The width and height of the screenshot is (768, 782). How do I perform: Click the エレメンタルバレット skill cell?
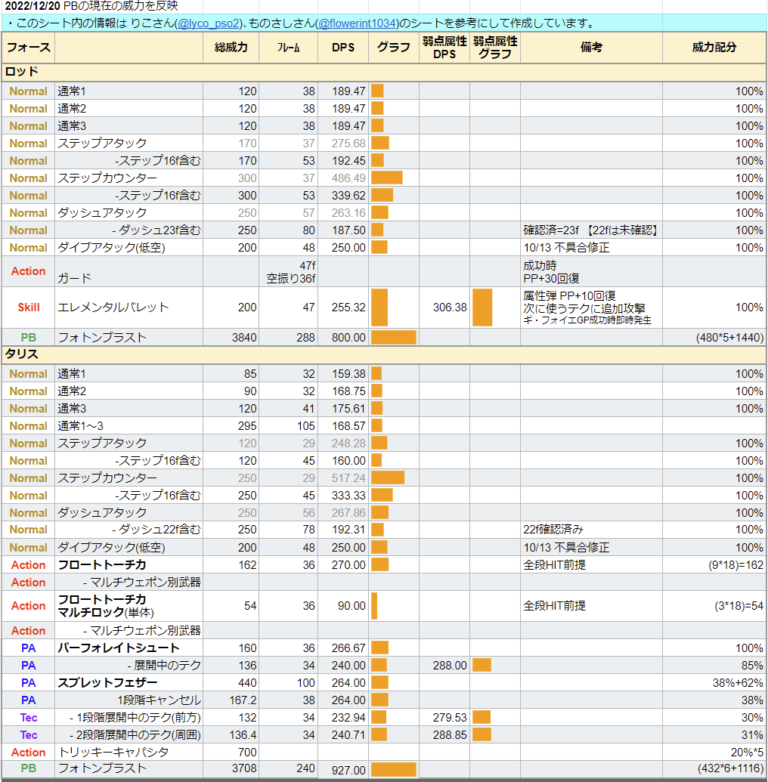coord(129,307)
